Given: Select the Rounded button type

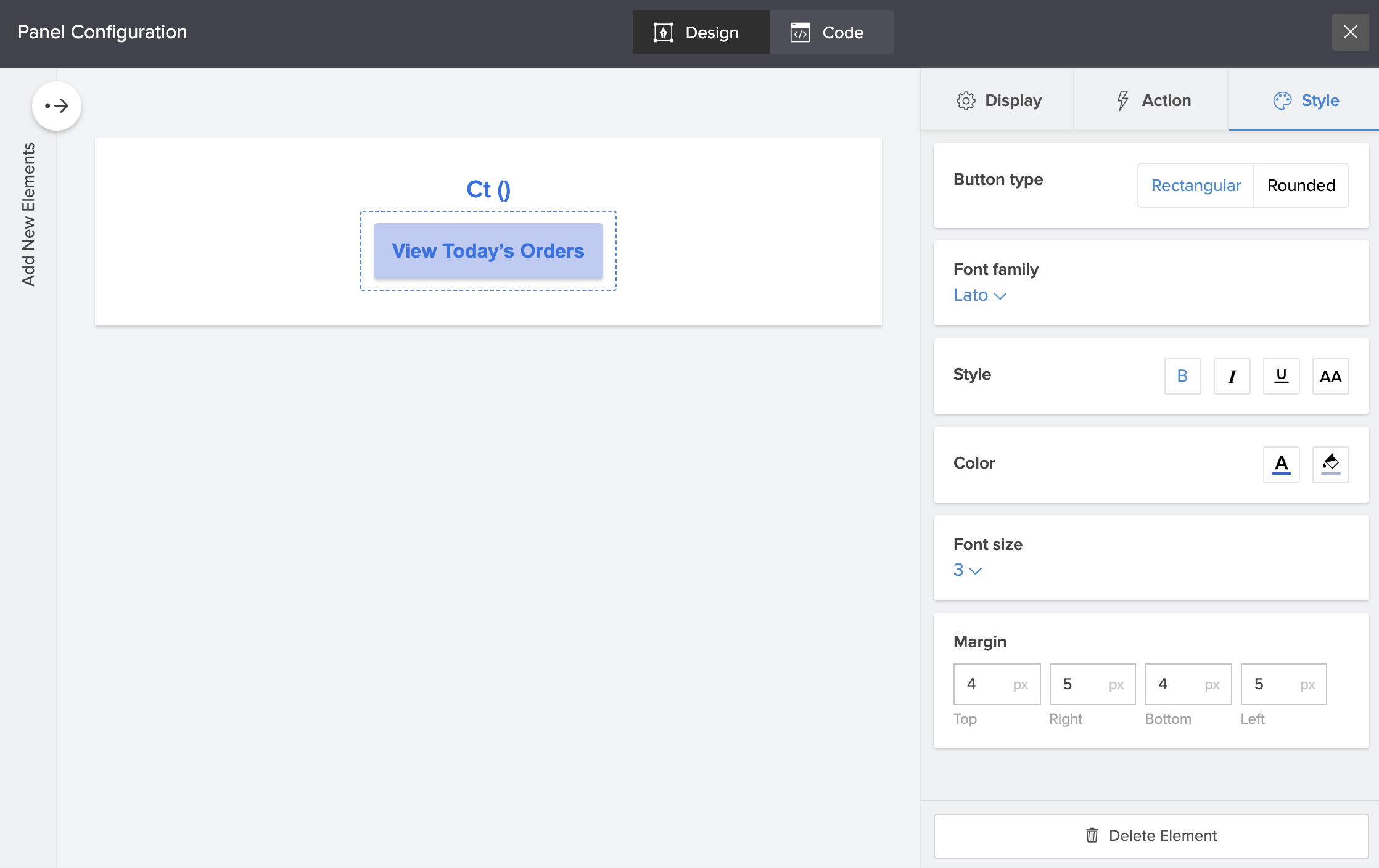Looking at the screenshot, I should coord(1301,186).
